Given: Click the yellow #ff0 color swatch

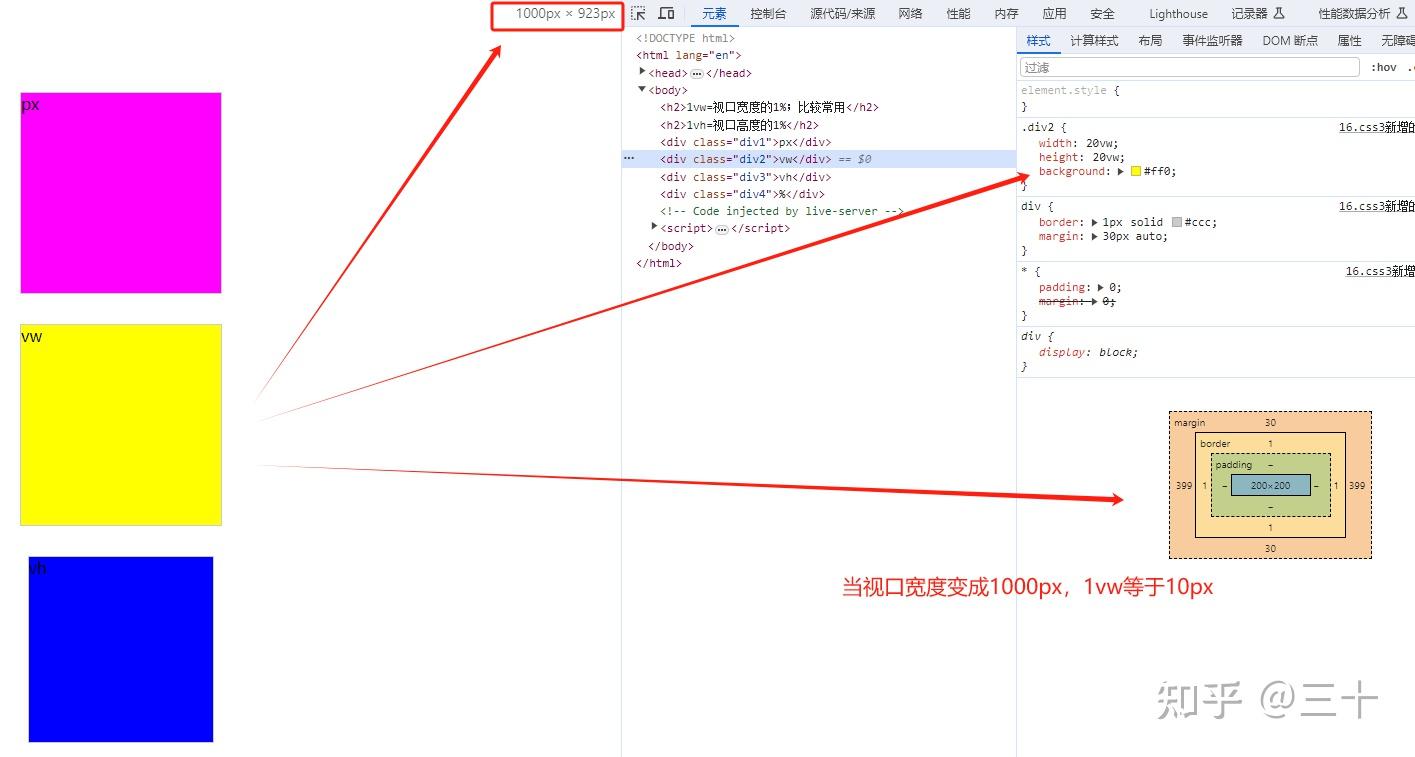Looking at the screenshot, I should click(x=1135, y=171).
